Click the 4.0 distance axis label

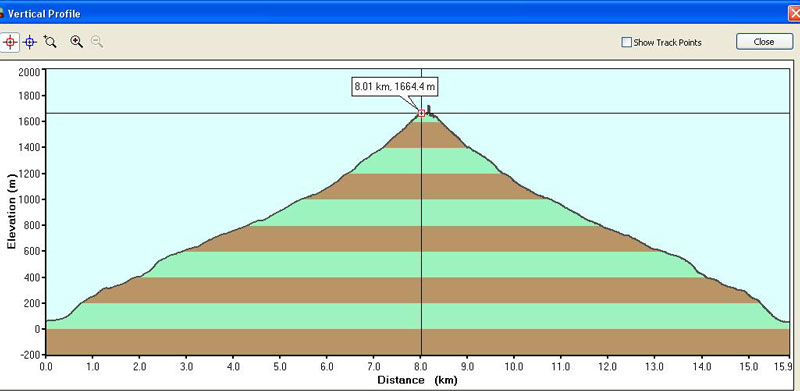point(233,366)
